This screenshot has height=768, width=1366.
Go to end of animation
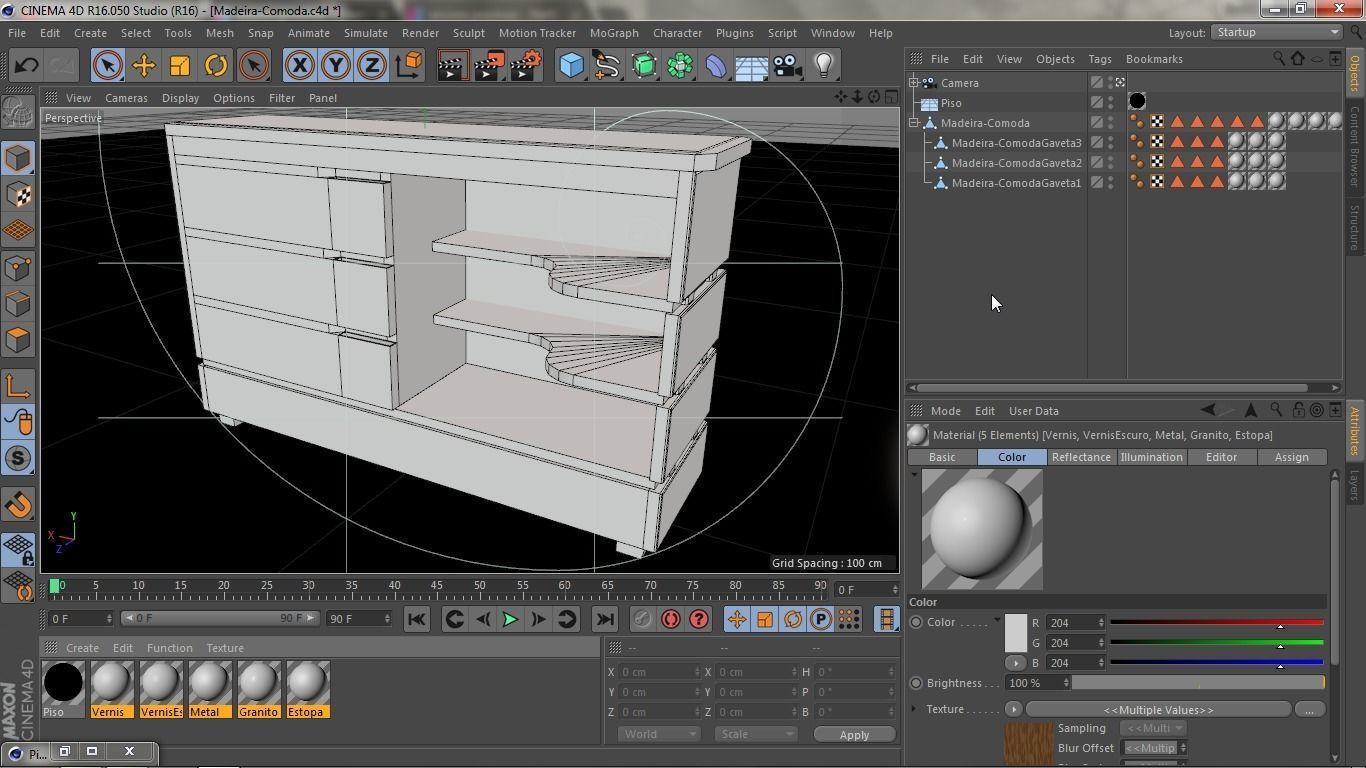[x=604, y=619]
